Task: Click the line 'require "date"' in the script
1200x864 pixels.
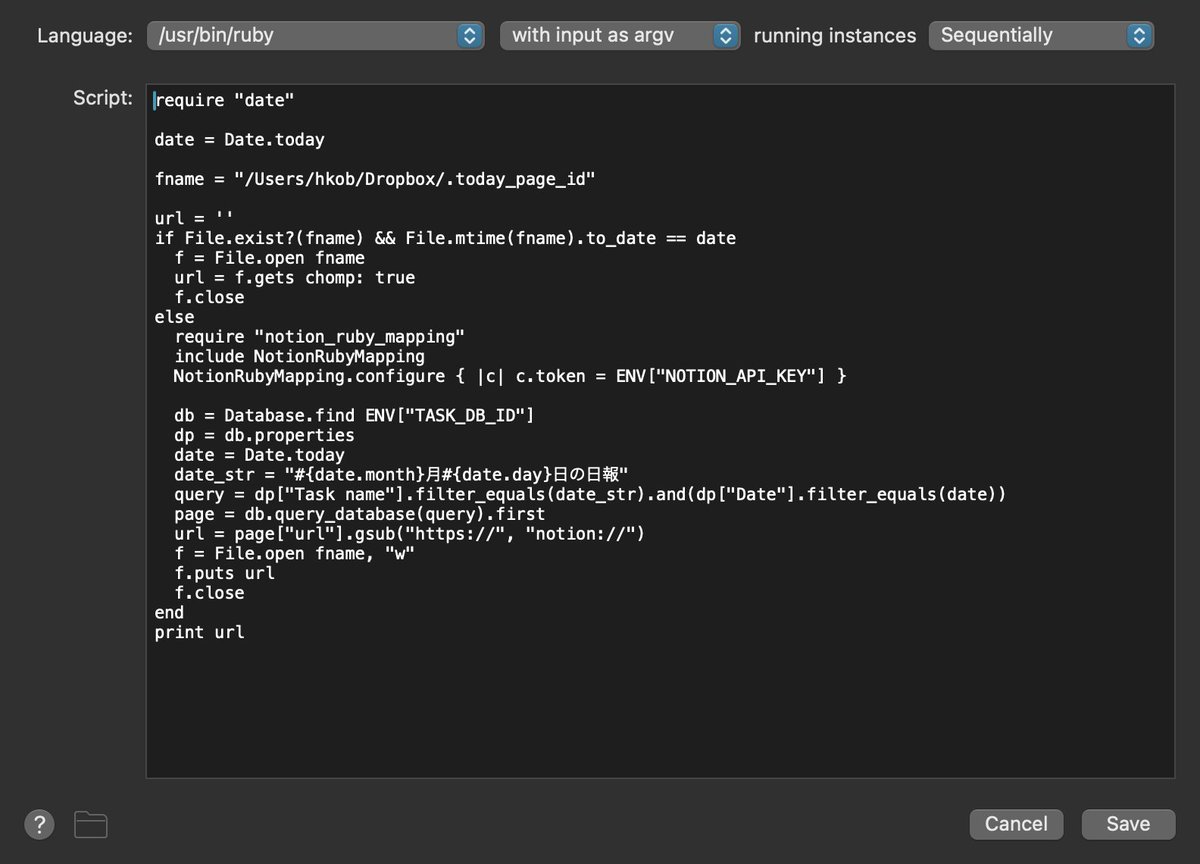Action: click(x=224, y=100)
